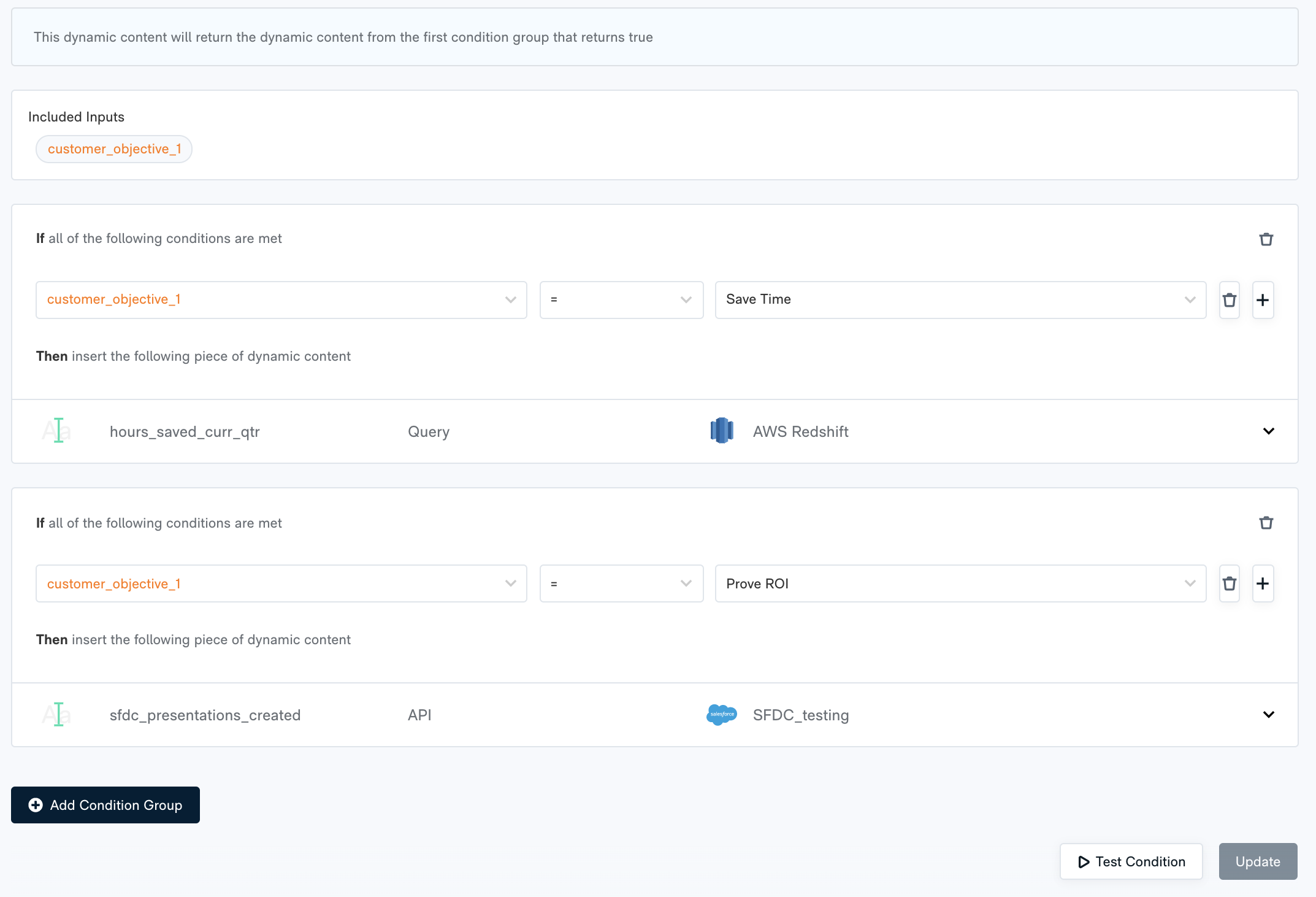Add a condition after Prove ROI row
The image size is (1316, 897).
[1263, 583]
